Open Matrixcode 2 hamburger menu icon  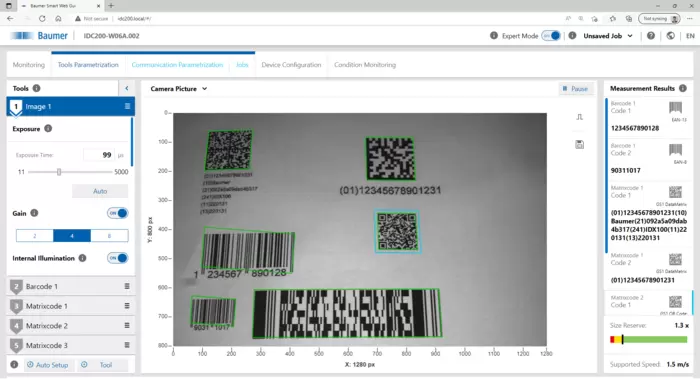point(127,325)
